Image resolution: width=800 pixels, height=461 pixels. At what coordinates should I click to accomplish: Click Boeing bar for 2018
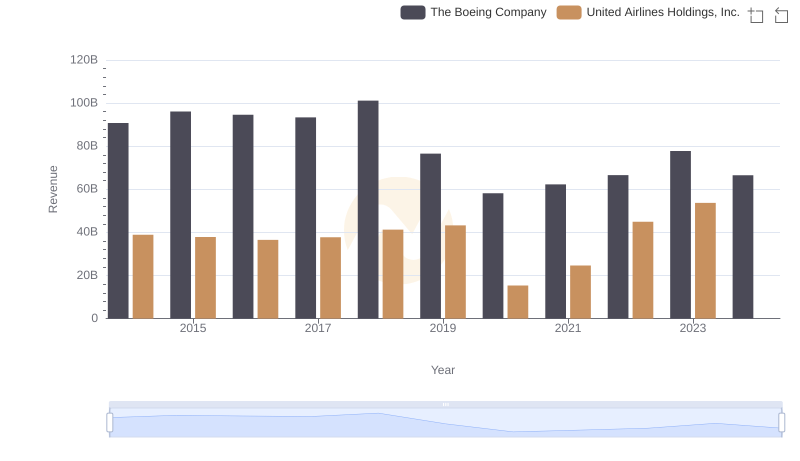(x=368, y=210)
